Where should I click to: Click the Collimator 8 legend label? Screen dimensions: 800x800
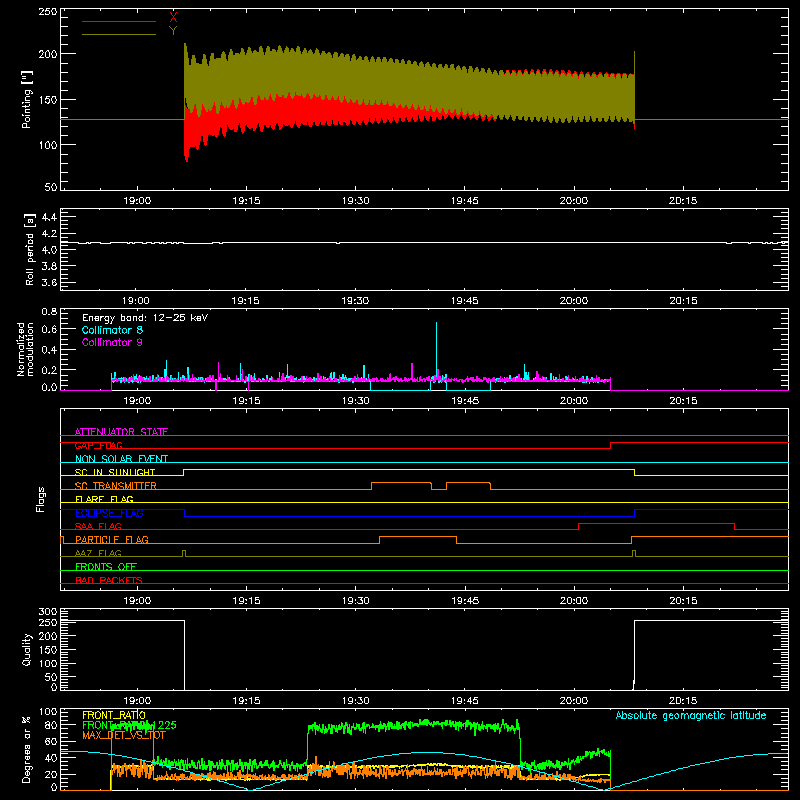[x=112, y=330]
